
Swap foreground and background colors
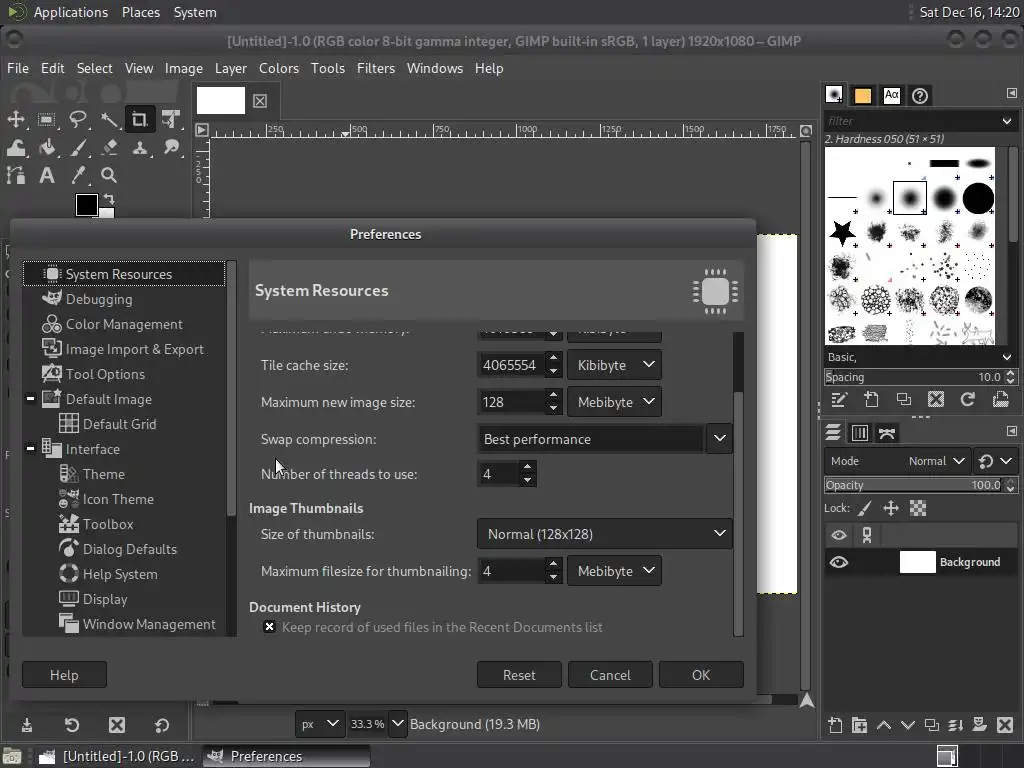coord(109,199)
